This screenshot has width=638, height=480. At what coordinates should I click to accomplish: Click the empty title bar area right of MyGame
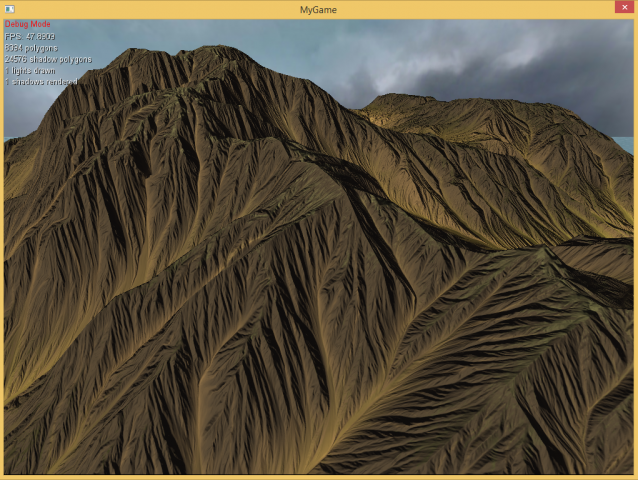click(x=470, y=9)
